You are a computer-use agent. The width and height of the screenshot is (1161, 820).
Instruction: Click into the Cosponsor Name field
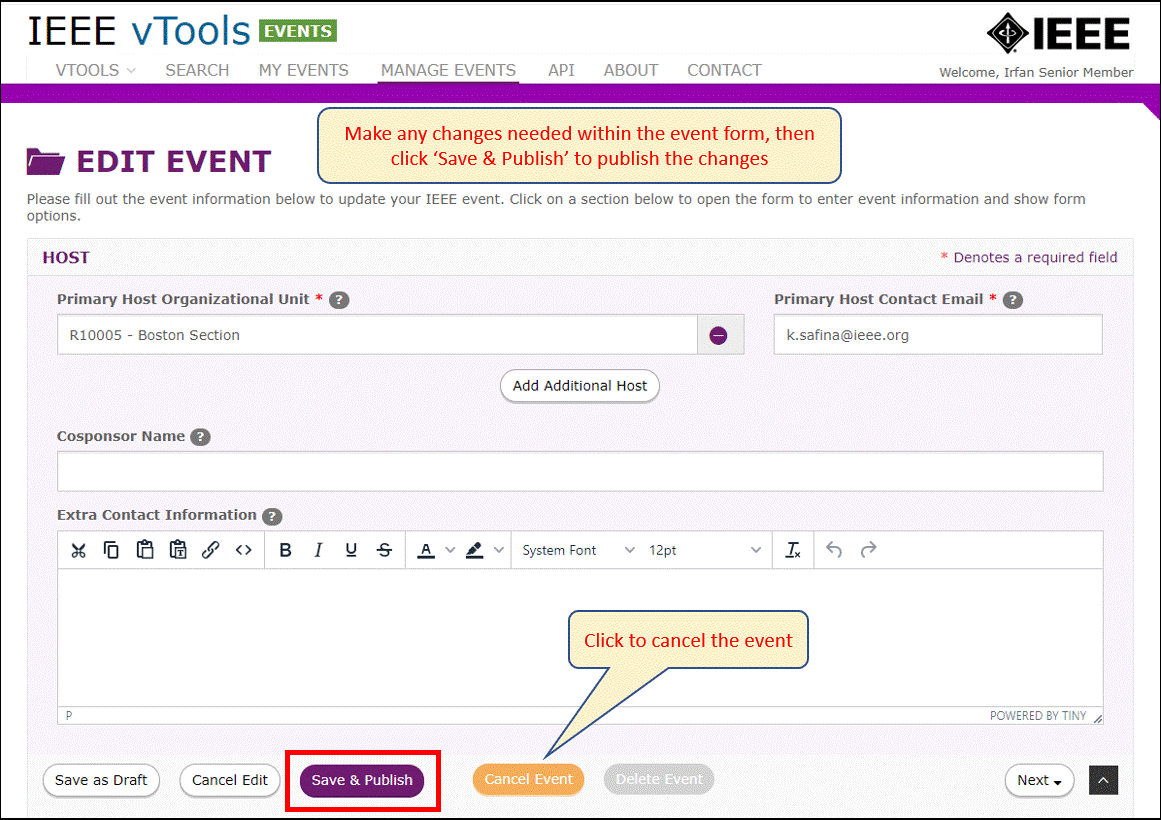point(580,471)
